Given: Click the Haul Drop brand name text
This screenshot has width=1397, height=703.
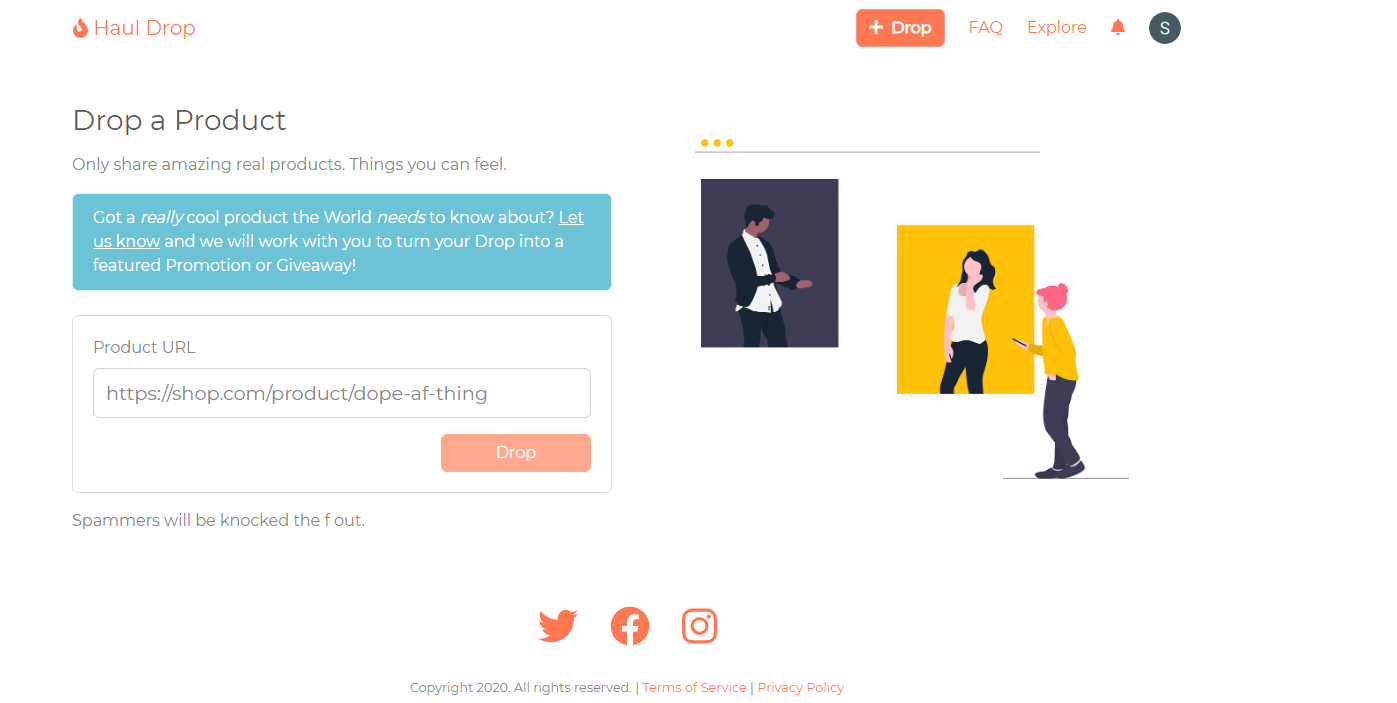Looking at the screenshot, I should [144, 28].
